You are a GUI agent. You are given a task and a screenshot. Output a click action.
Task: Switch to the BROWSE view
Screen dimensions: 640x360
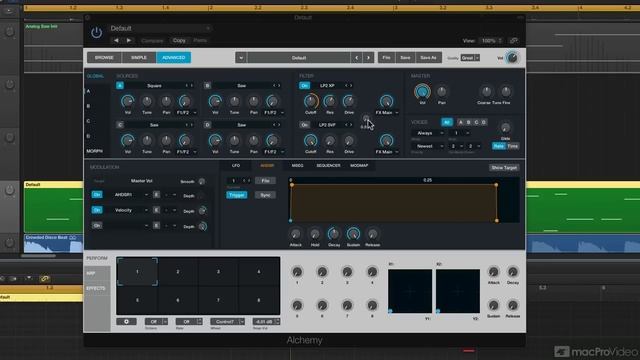(x=104, y=58)
